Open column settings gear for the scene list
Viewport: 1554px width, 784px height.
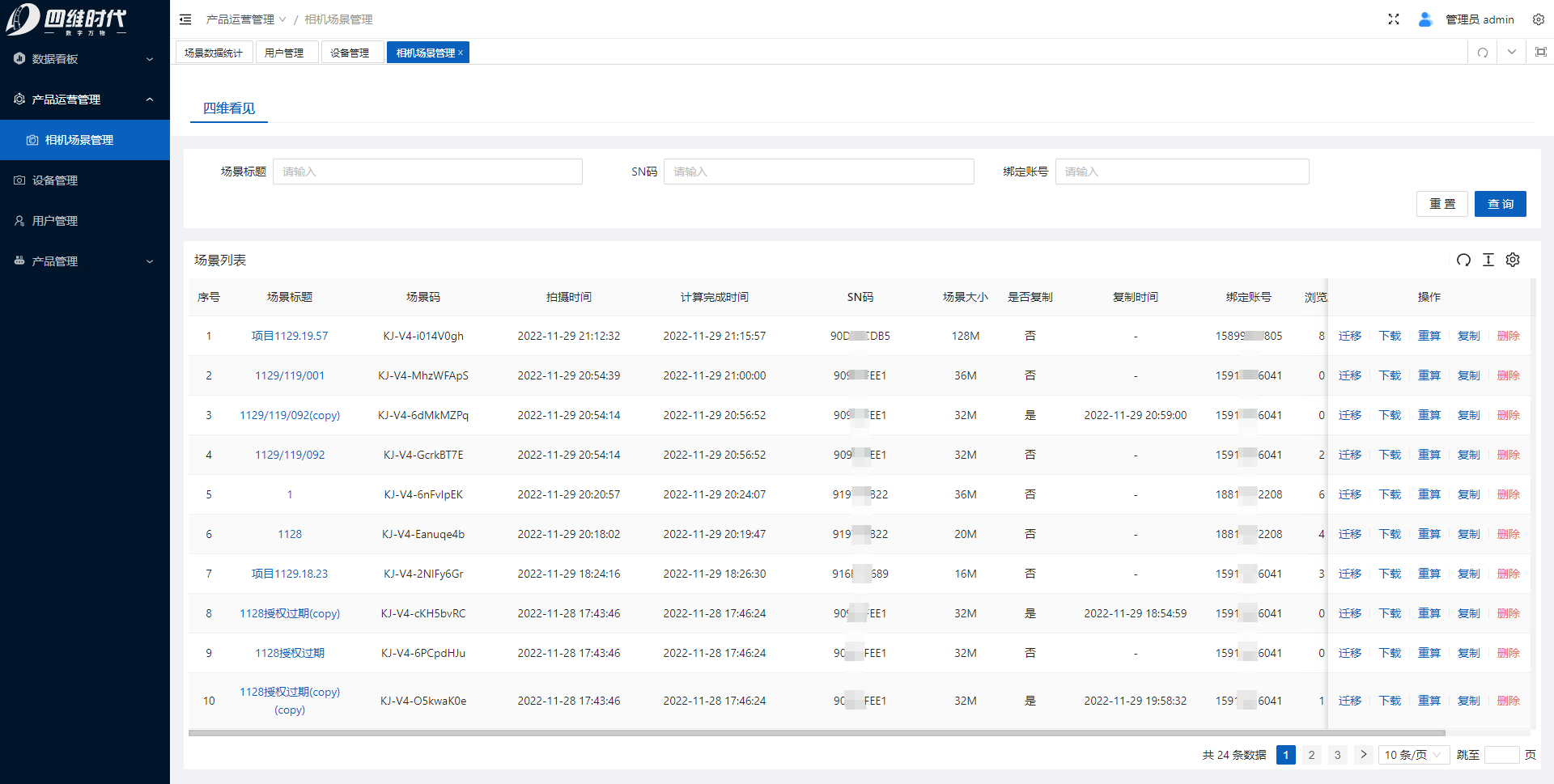click(x=1513, y=260)
